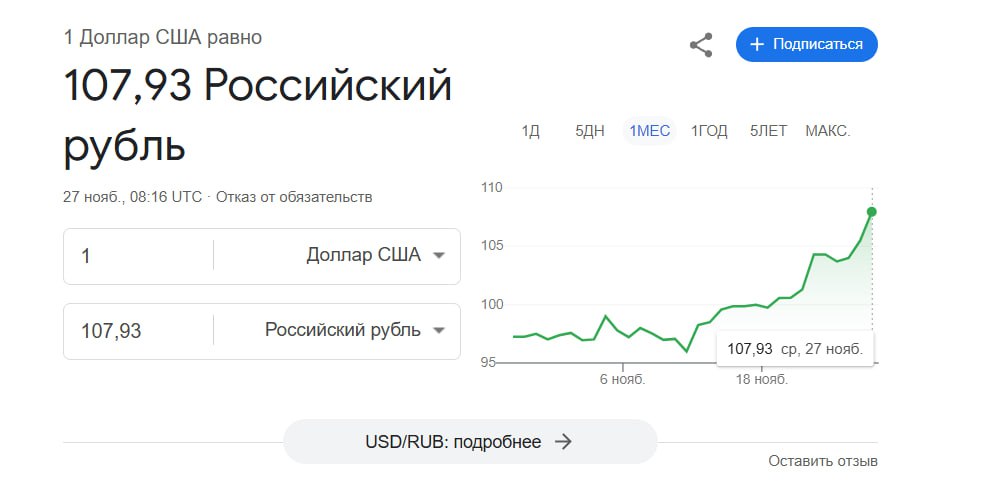This screenshot has height=500, width=982.
Task: Click the Оставить отзыв feedback link
Action: 823,461
